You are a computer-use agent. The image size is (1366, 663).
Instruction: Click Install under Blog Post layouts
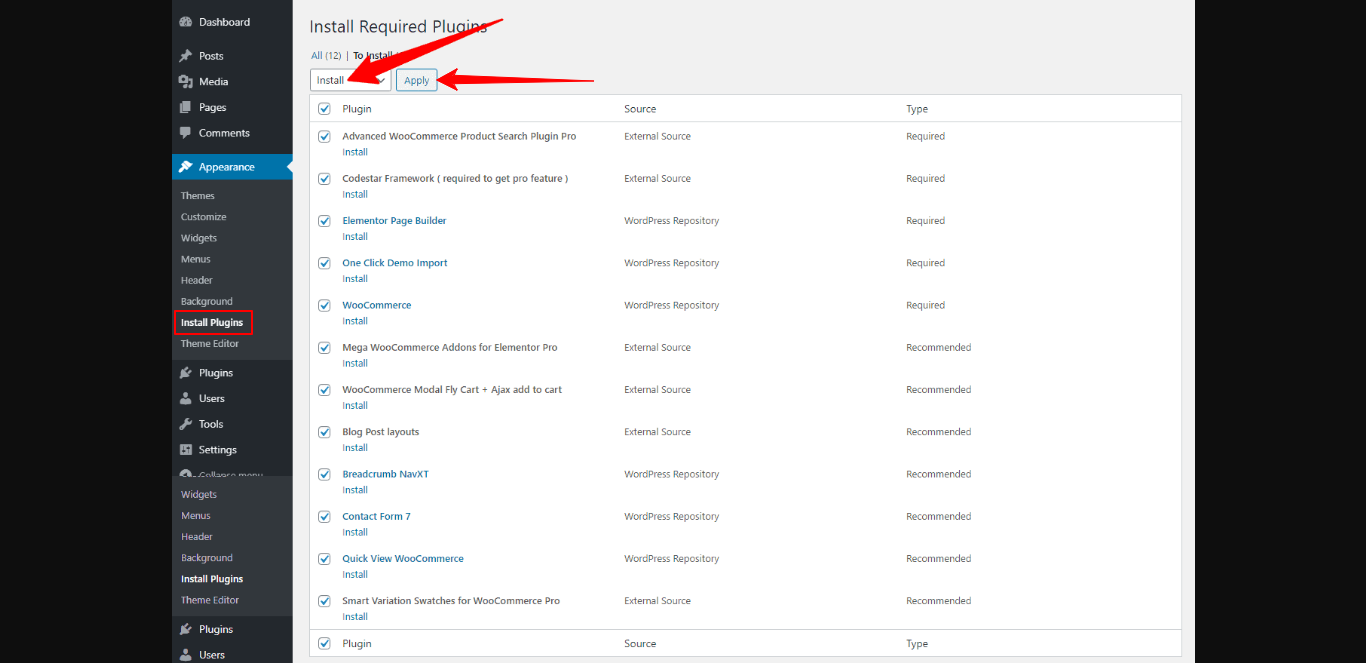tap(355, 448)
